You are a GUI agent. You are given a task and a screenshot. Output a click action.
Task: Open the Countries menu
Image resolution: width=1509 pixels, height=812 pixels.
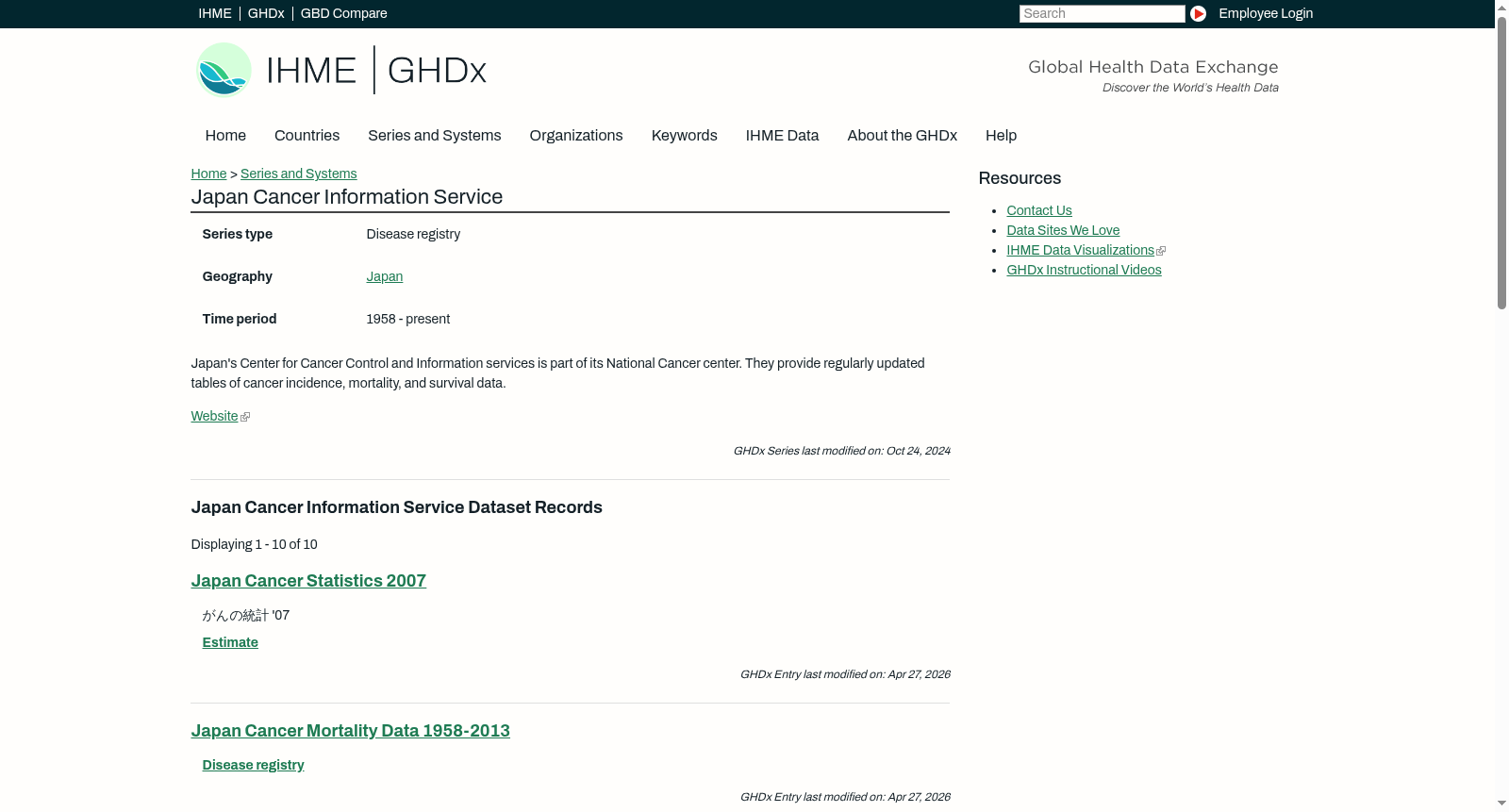(x=307, y=136)
